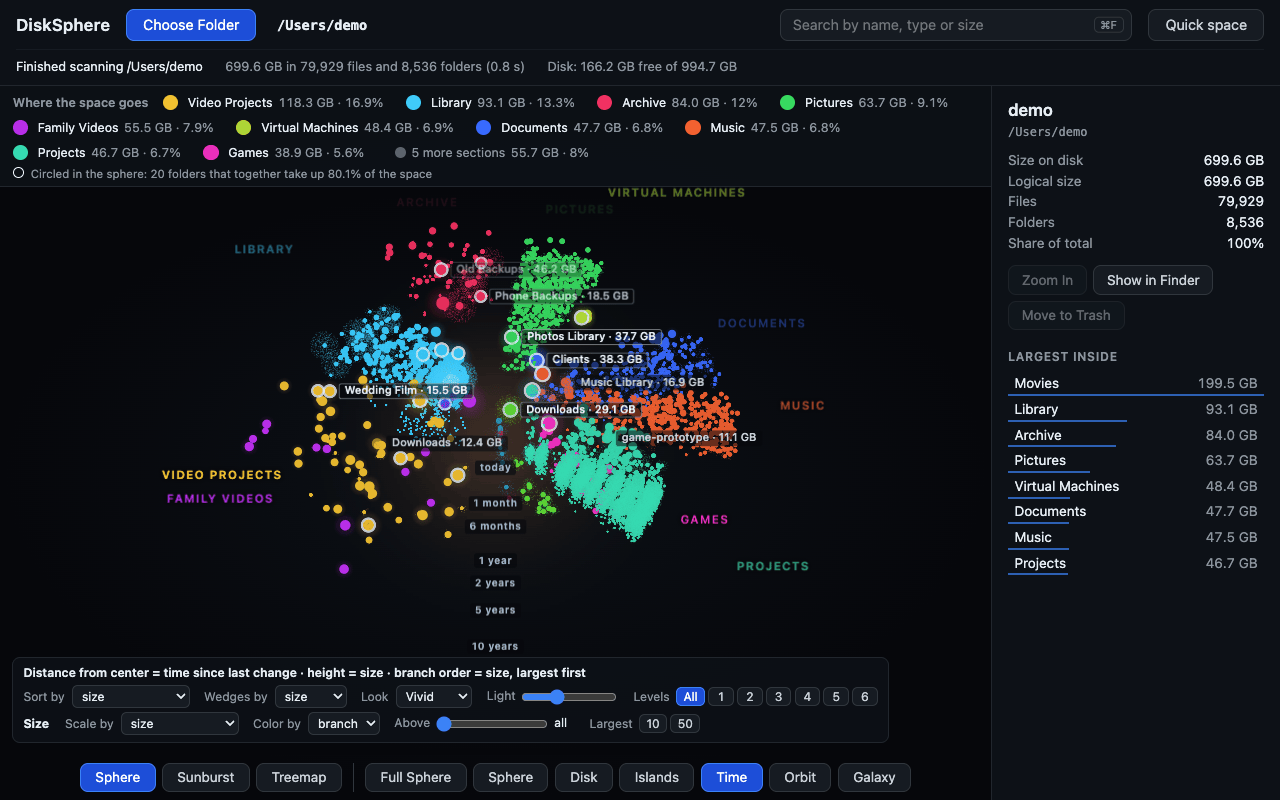This screenshot has height=800, width=1280.
Task: Set Levels to 4
Action: tap(808, 696)
